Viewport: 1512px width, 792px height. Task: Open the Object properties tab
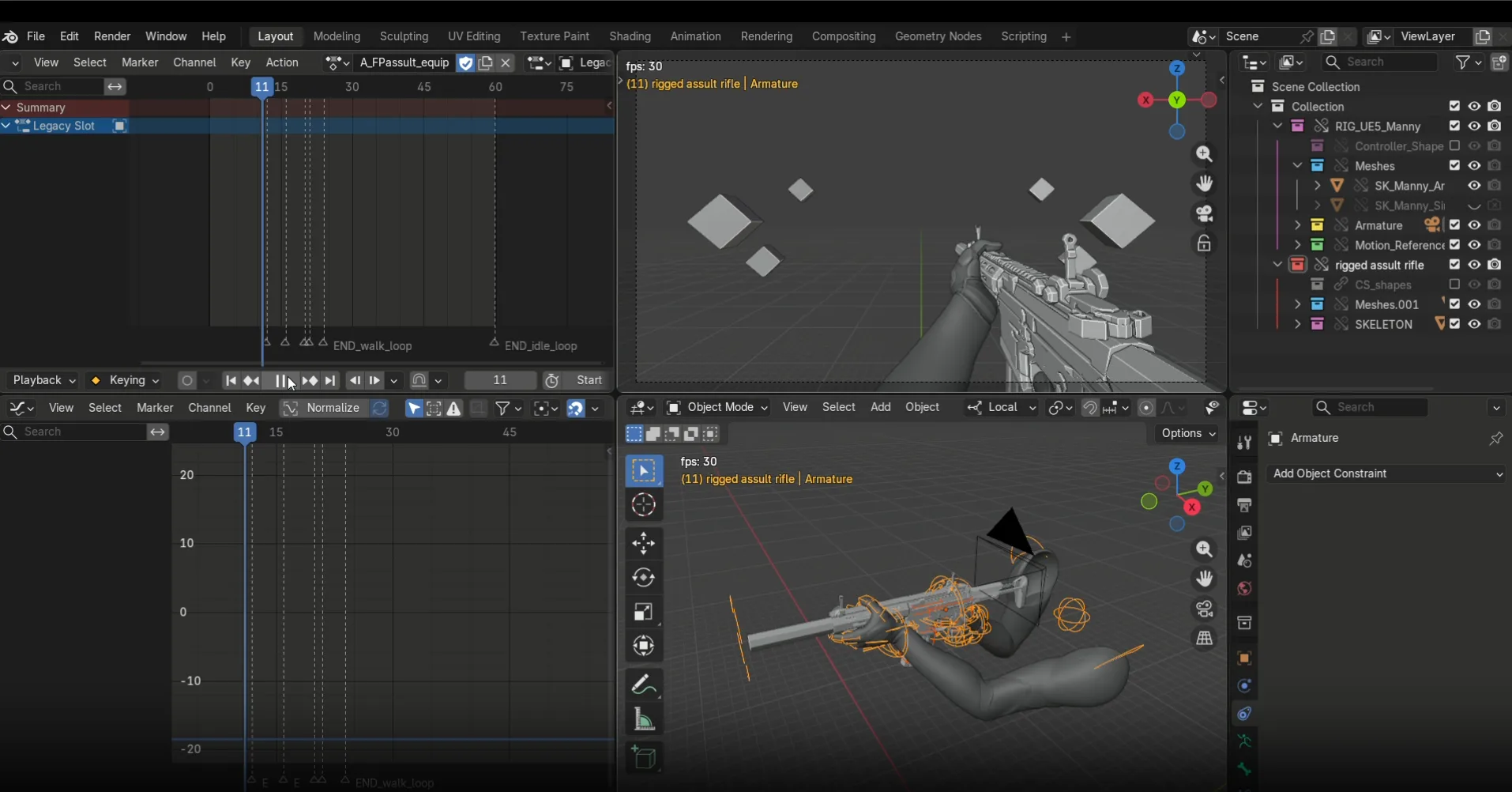[x=1244, y=658]
